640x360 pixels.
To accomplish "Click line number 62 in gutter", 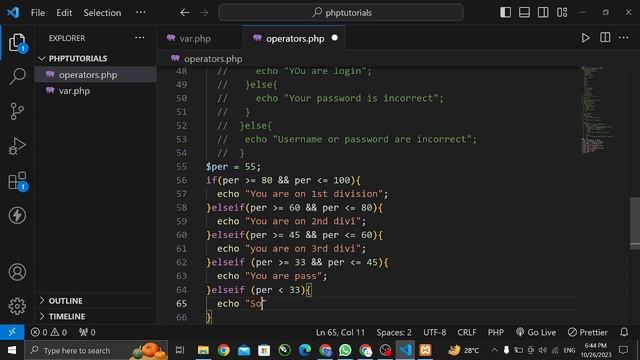I will point(182,262).
